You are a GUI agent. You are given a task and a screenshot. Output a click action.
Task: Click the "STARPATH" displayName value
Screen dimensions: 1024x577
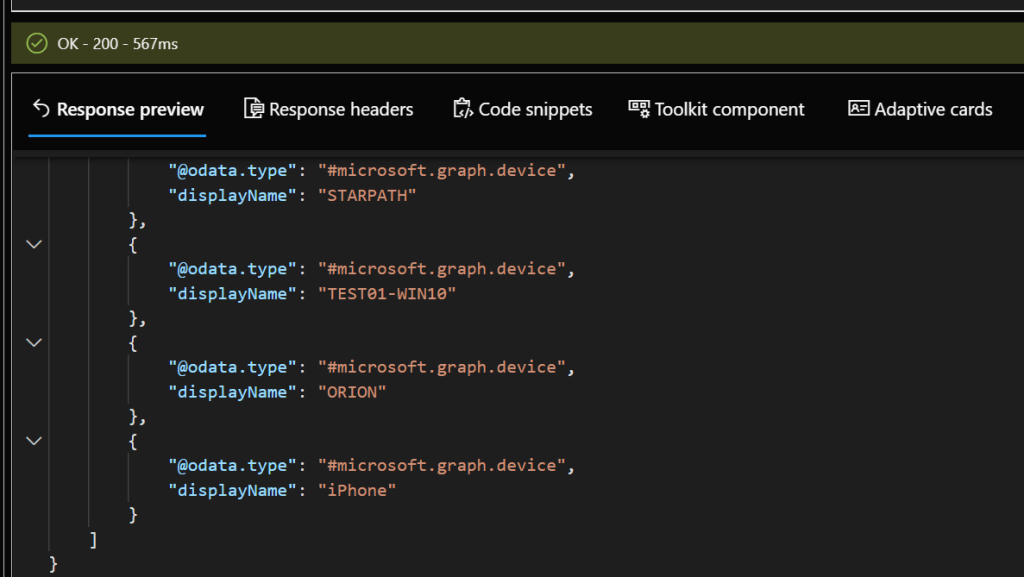pos(366,195)
